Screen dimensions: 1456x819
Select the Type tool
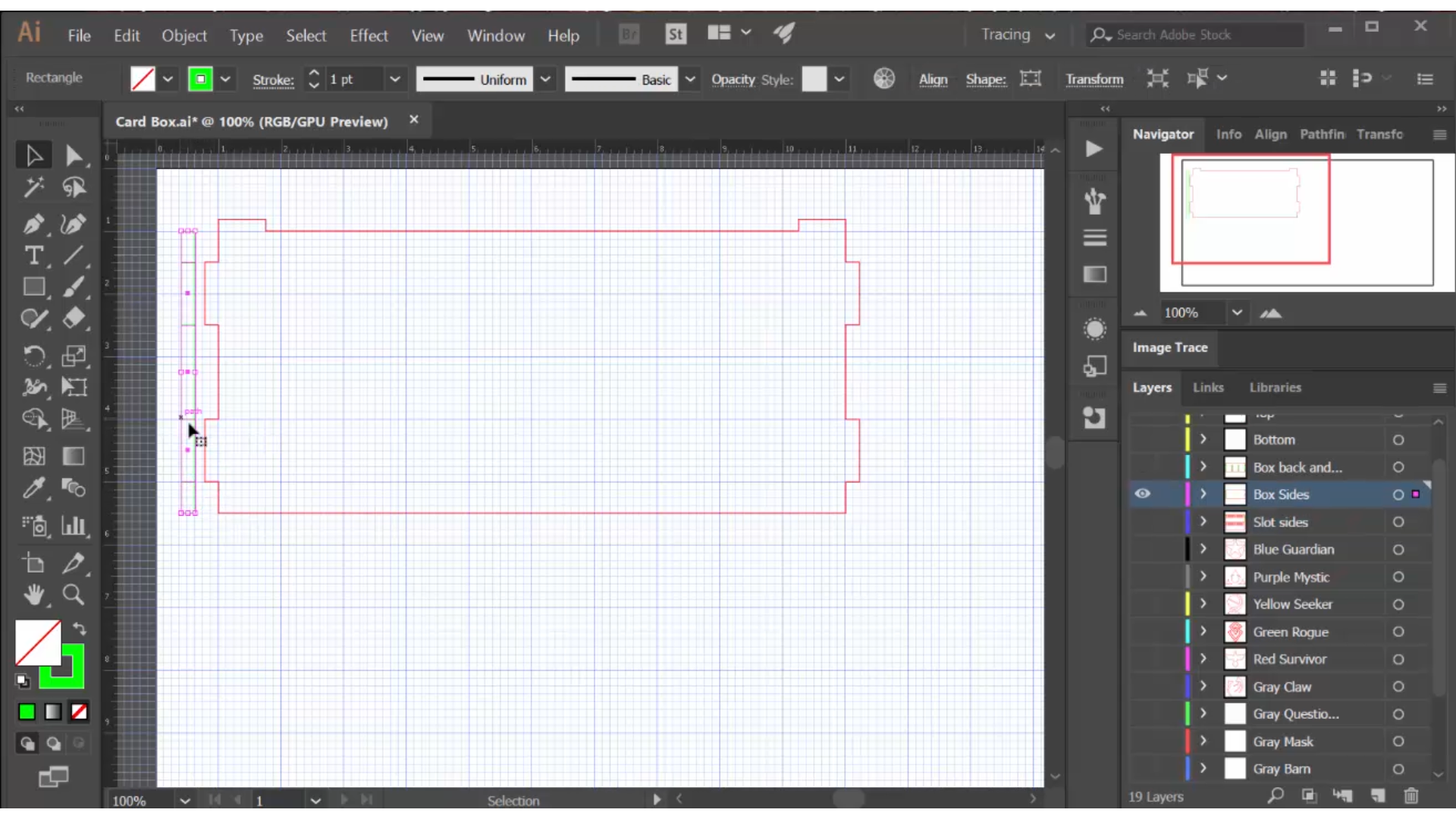[x=34, y=257]
